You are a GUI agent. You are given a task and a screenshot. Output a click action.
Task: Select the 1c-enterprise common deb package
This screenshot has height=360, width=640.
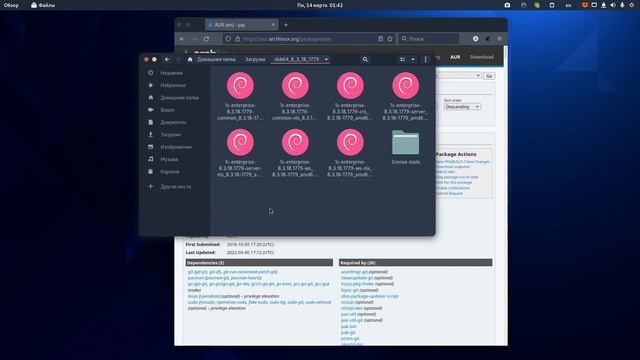240,96
